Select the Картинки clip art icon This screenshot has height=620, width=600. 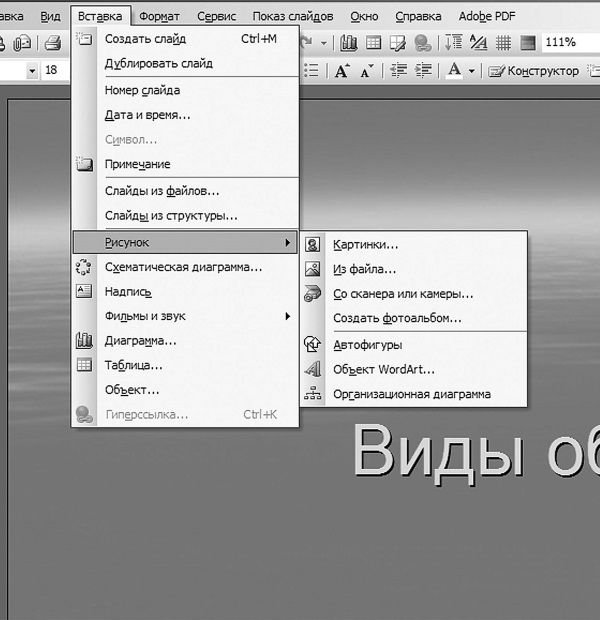(312, 244)
